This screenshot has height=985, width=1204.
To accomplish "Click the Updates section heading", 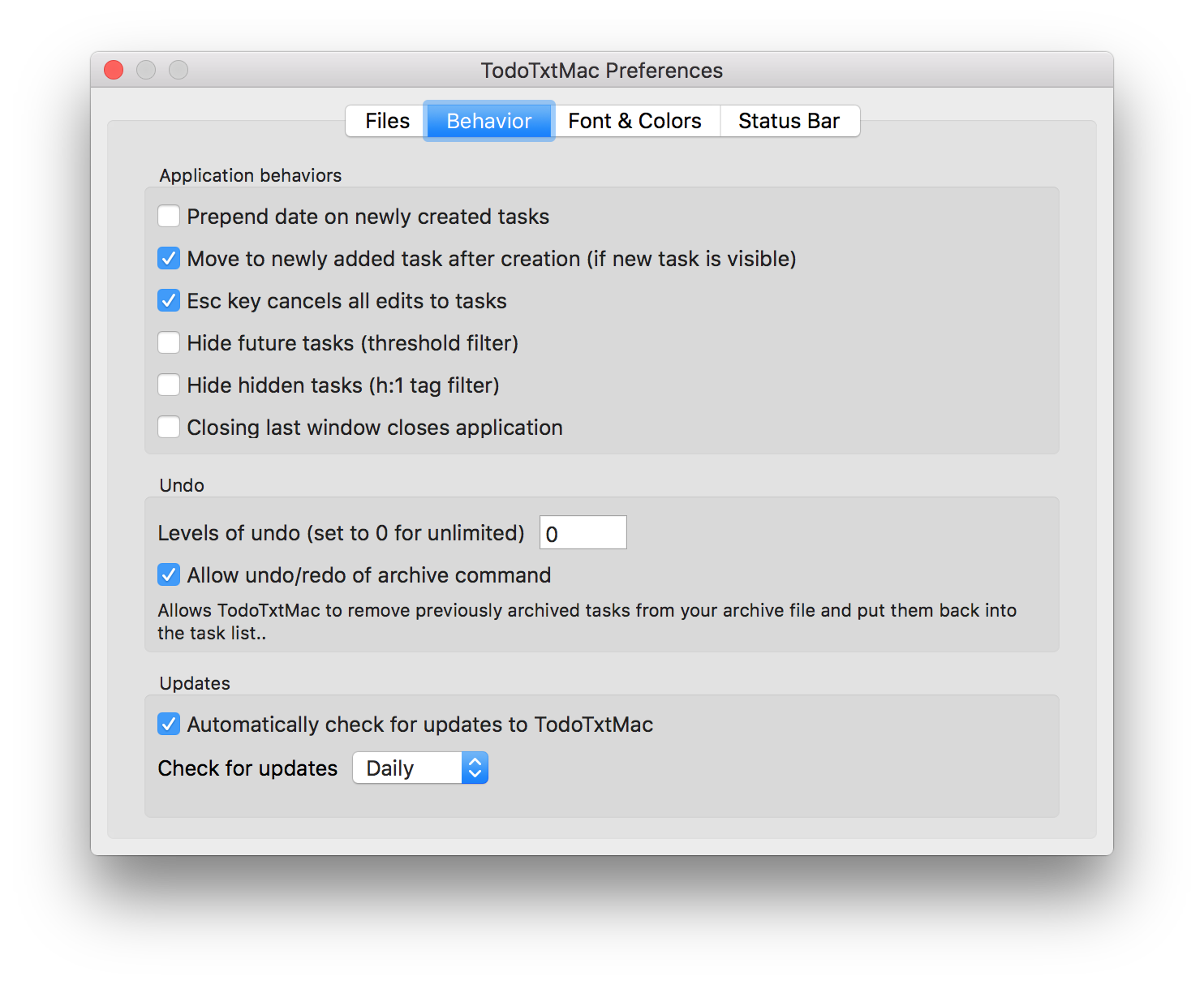I will point(195,683).
